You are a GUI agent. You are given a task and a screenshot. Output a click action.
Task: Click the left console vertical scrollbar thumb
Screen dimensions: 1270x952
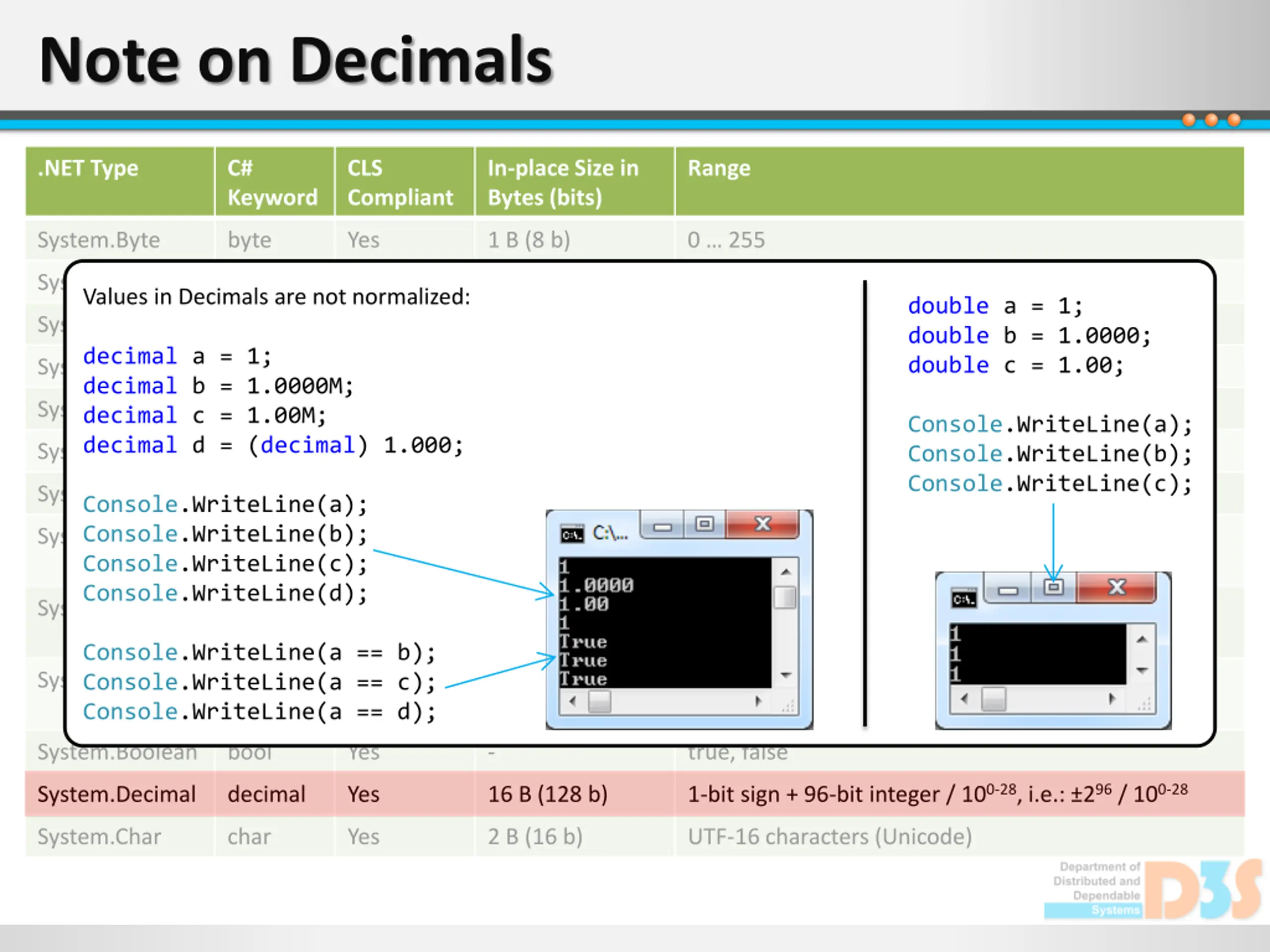[785, 597]
